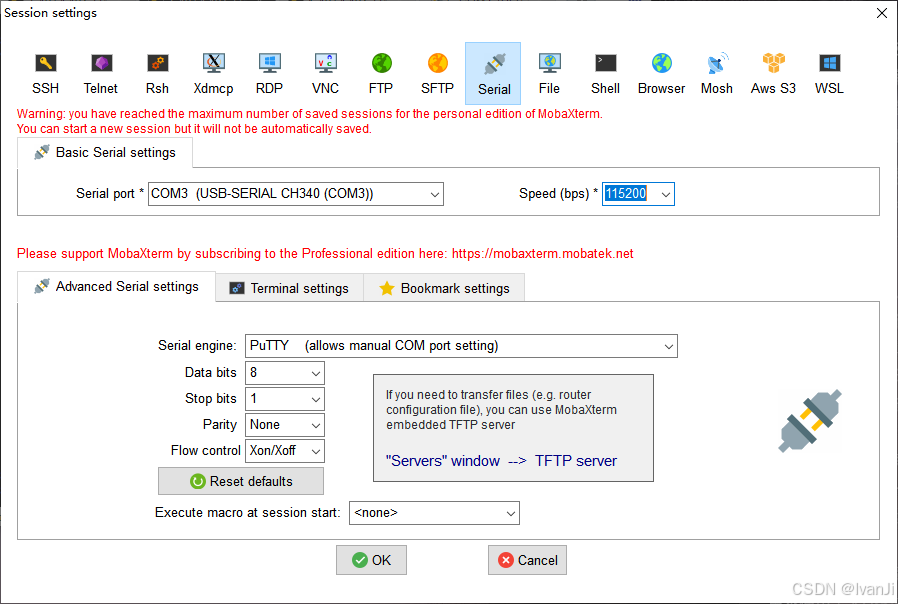Image resolution: width=898 pixels, height=604 pixels.
Task: Click the "Servers" window TFTP server link
Action: tap(501, 461)
